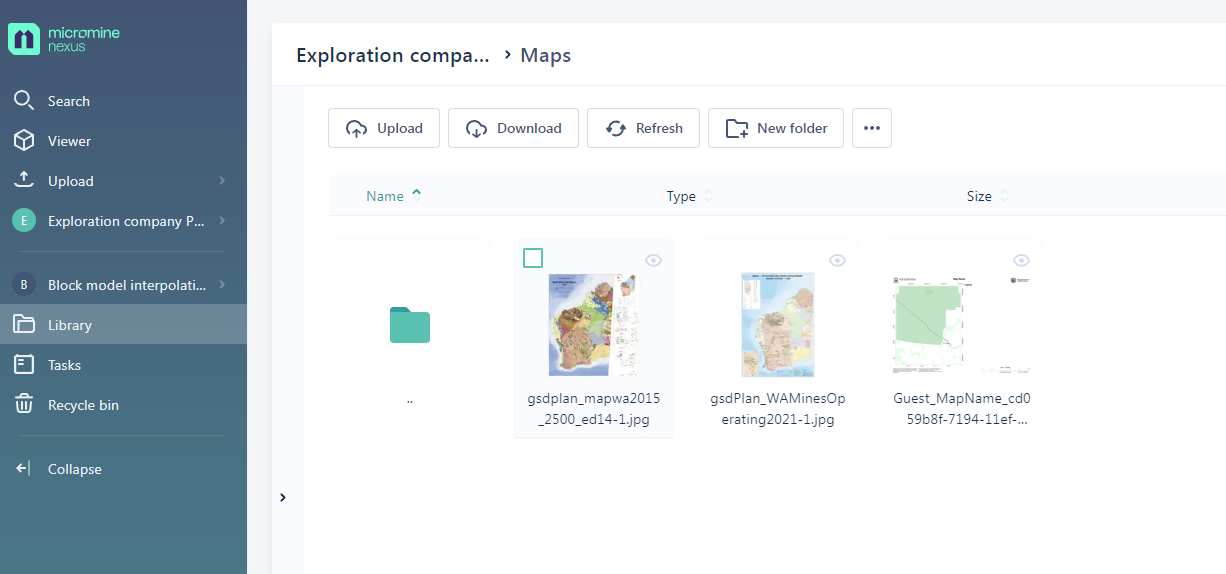Screen dimensions: 1226x574
Task: Open gsdPlan_WAMinesOperating2021 map thumbnail
Action: [x=777, y=325]
